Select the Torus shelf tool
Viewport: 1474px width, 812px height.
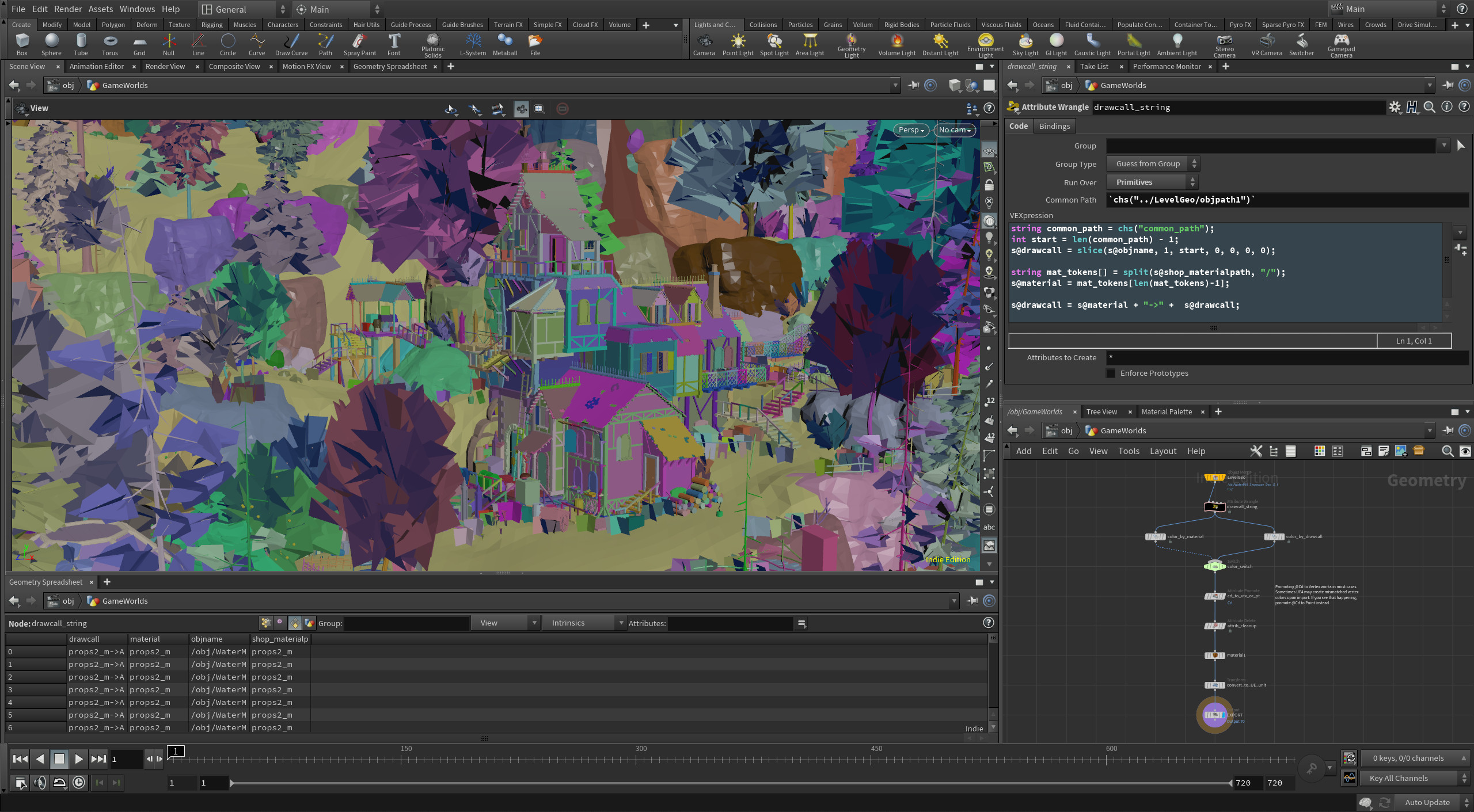point(109,44)
